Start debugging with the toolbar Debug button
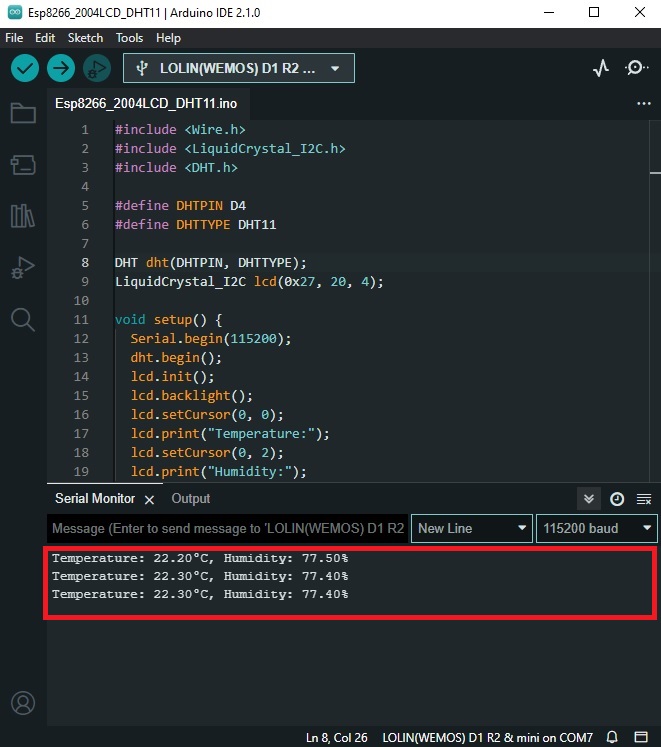The width and height of the screenshot is (661, 747). tap(97, 68)
